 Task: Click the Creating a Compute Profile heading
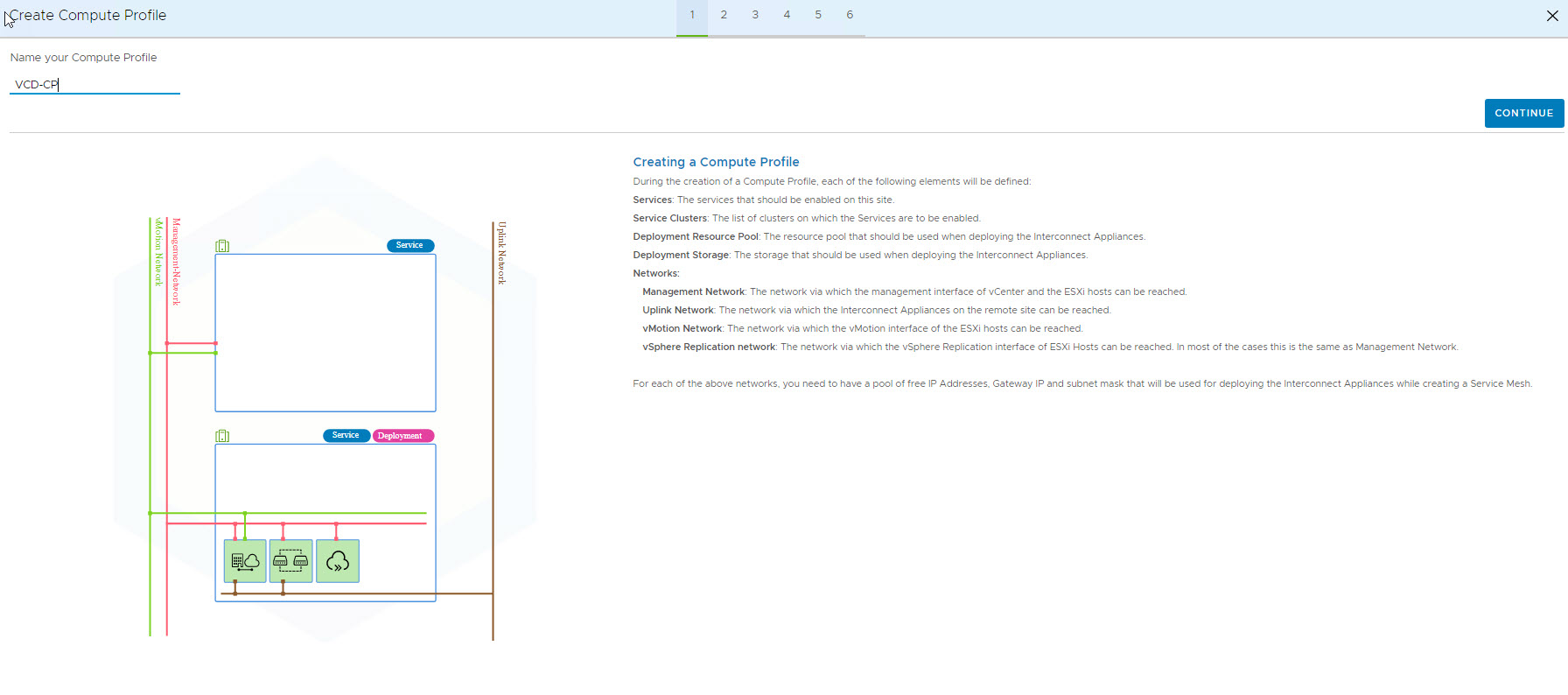pos(716,162)
